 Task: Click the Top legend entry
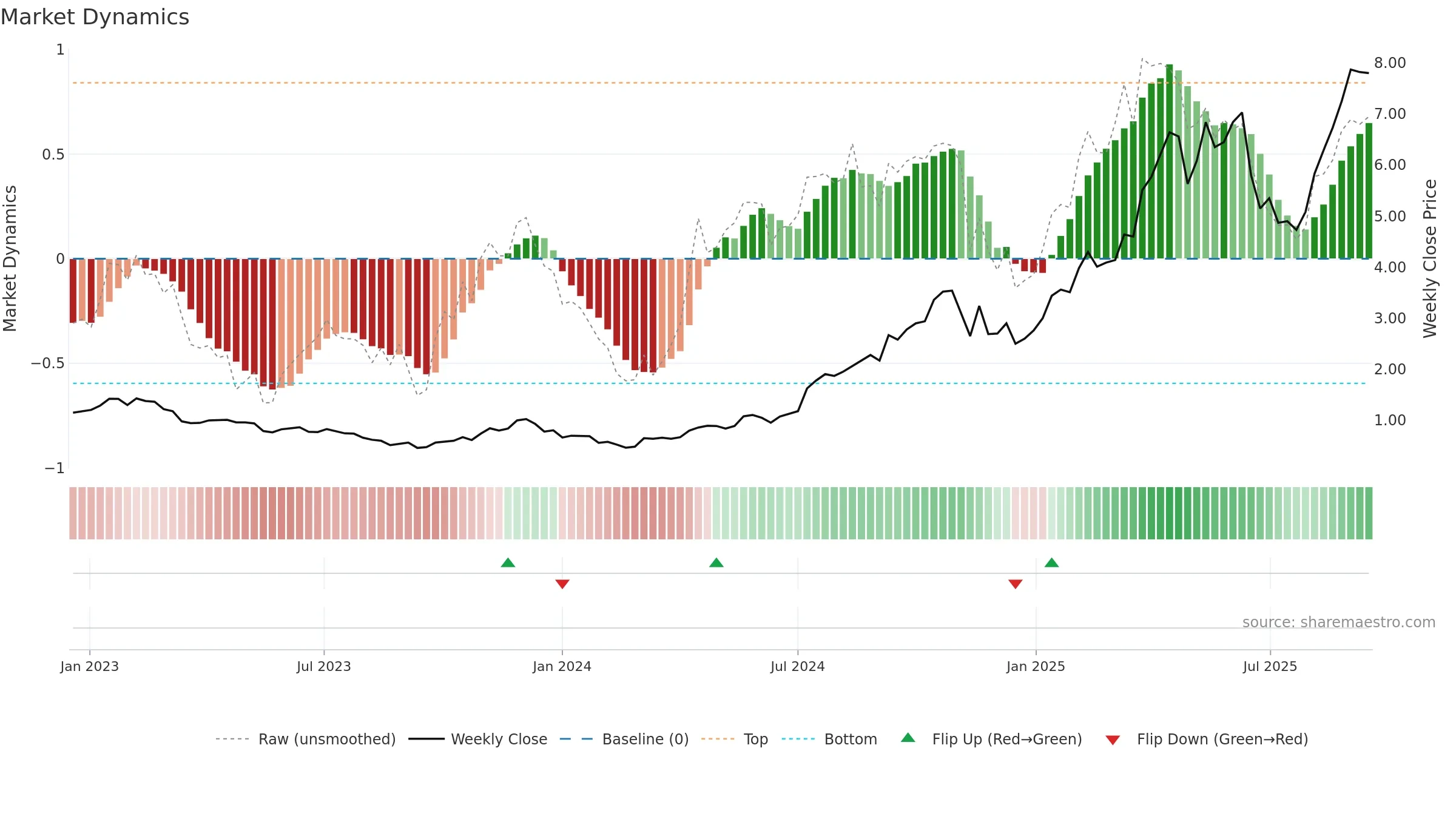(x=734, y=739)
